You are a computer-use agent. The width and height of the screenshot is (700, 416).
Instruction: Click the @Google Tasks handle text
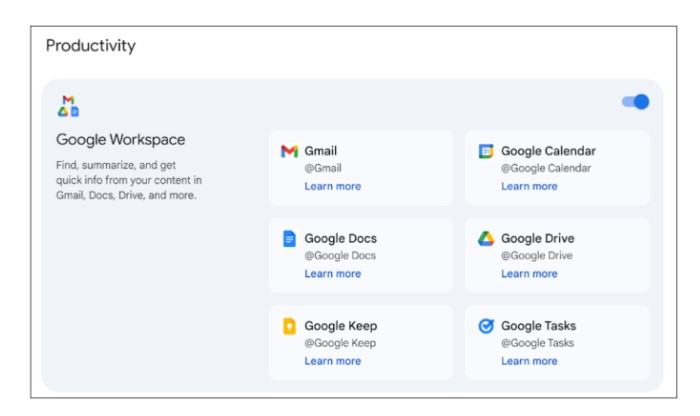538,343
